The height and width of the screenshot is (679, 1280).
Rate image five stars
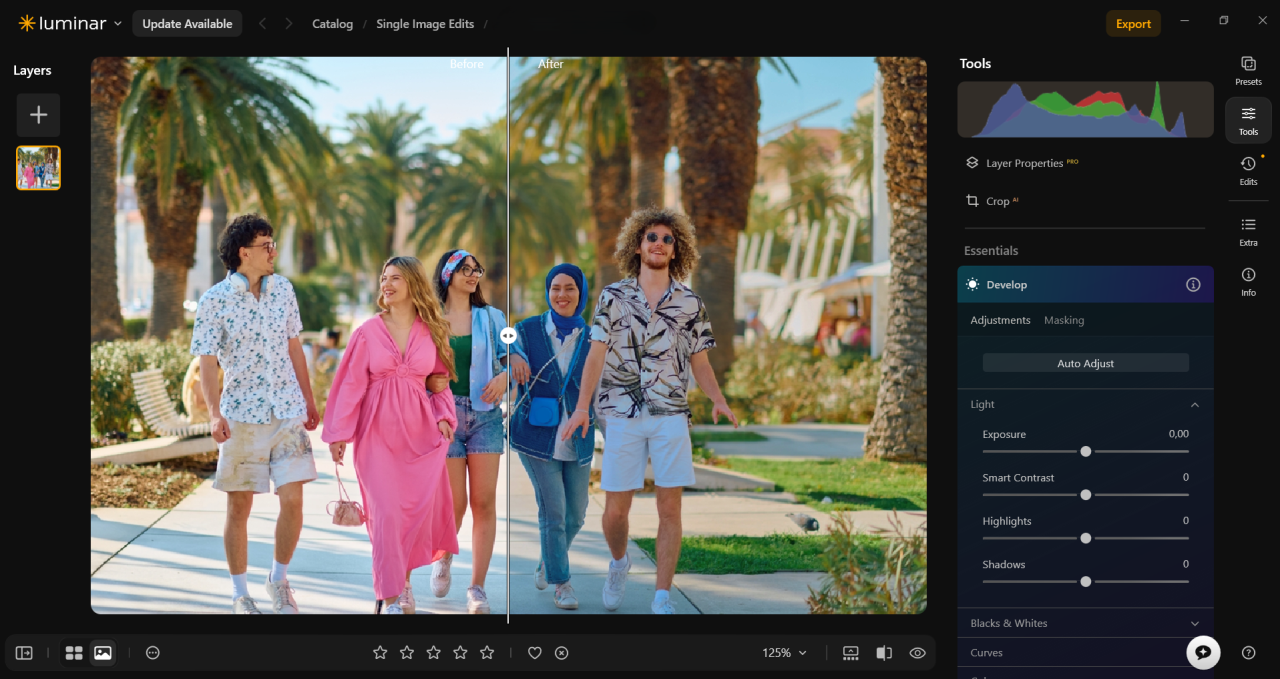[487, 653]
